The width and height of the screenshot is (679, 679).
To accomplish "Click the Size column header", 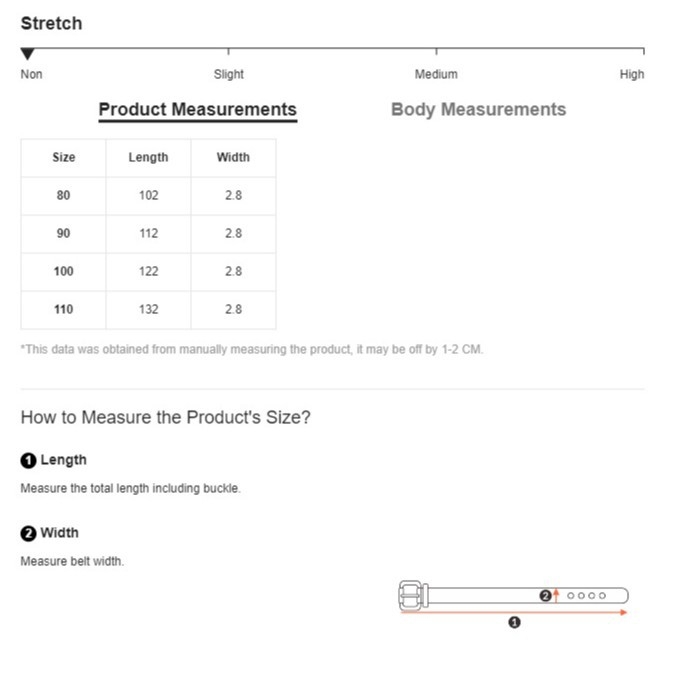I will (x=63, y=158).
